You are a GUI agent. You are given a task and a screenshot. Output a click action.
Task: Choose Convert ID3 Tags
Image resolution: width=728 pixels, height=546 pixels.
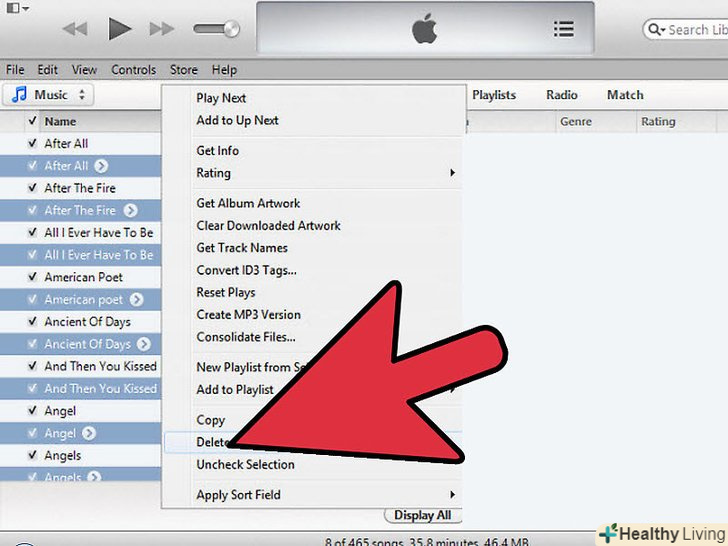click(x=246, y=270)
